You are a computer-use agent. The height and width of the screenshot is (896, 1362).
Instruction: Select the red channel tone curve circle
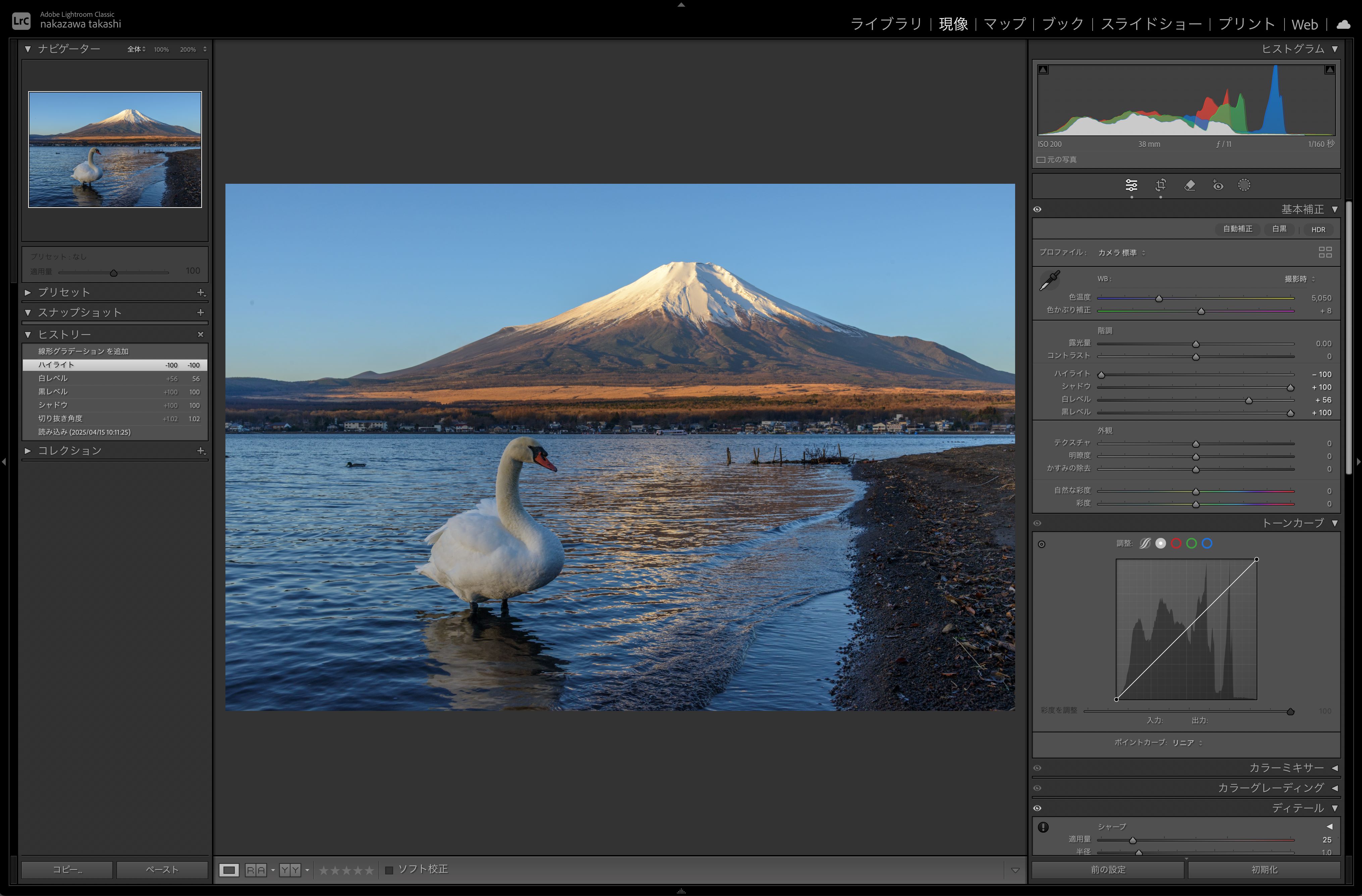(x=1176, y=544)
